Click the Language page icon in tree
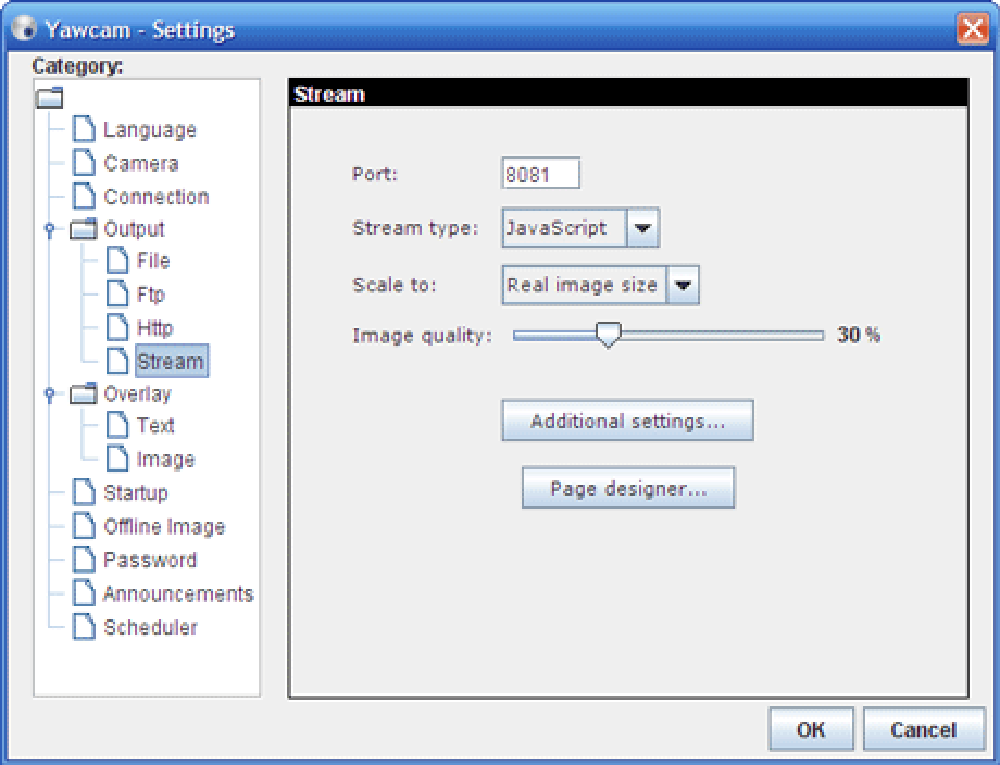Screen dimensions: 1000x765 click(85, 130)
